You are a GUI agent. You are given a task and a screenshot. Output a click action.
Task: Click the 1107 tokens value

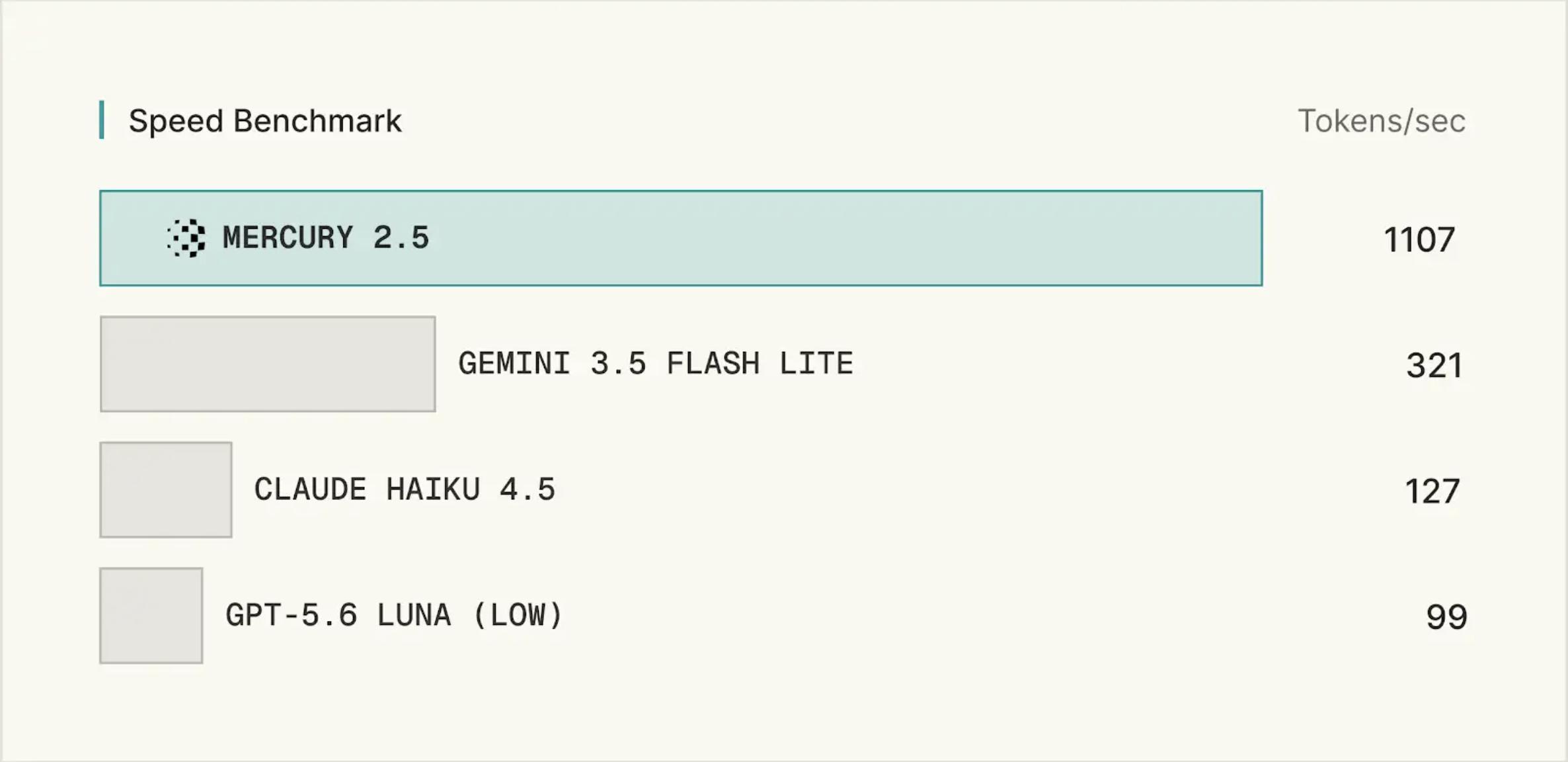[1419, 239]
